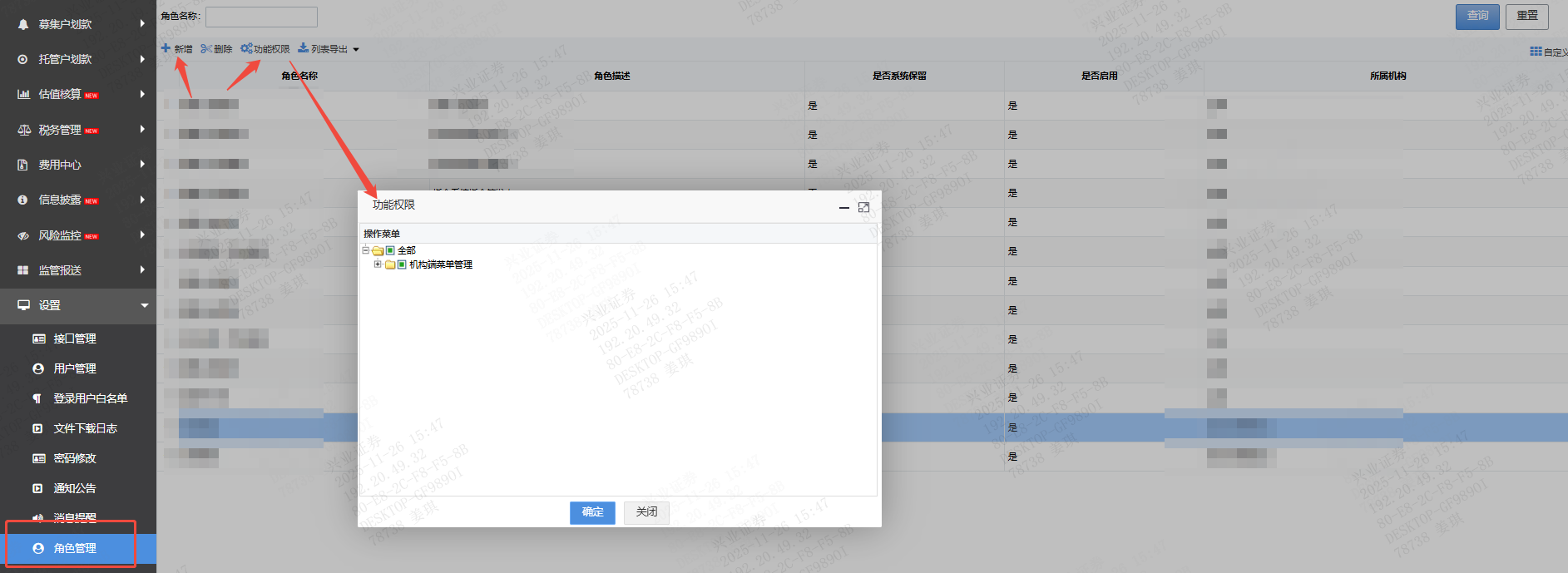Image resolution: width=1568 pixels, height=573 pixels.
Task: Maximize the 功能权限 dialog
Action: coord(863,207)
